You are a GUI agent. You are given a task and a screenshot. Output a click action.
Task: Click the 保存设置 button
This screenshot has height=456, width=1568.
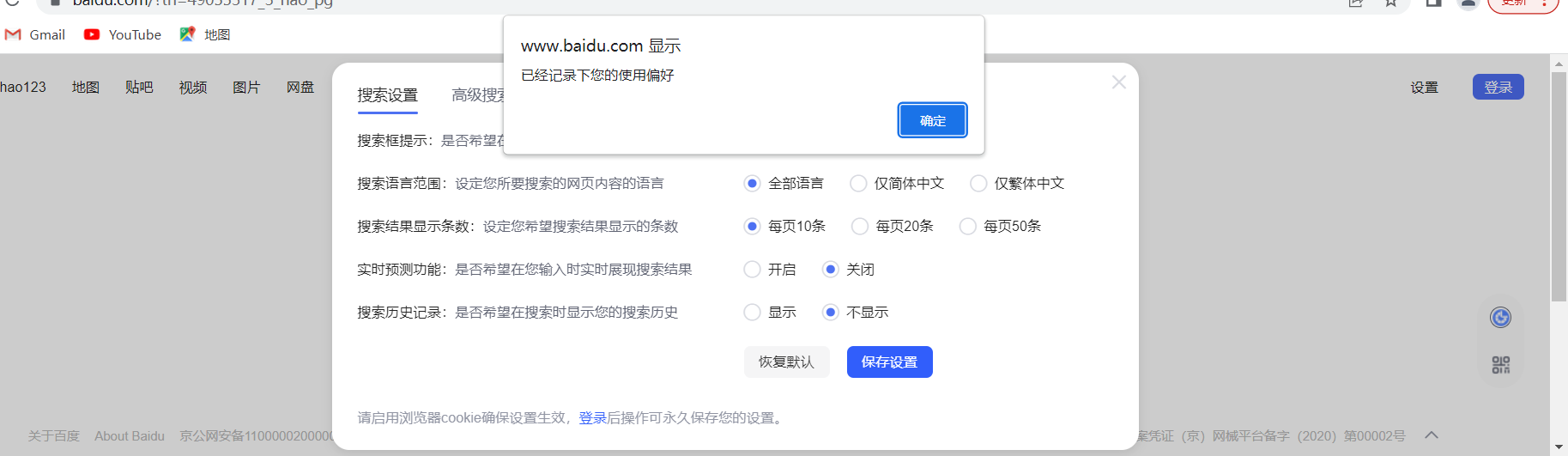tap(889, 362)
